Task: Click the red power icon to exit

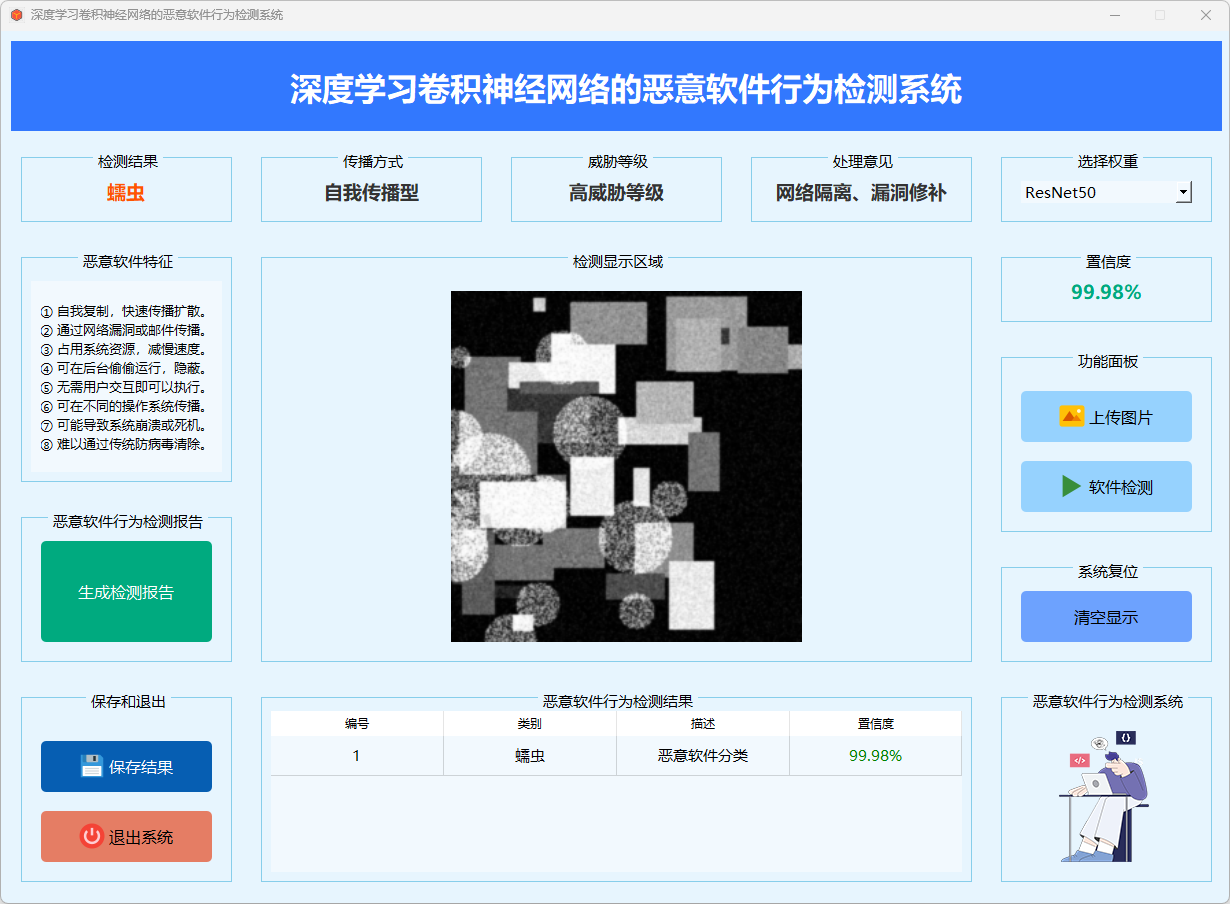Action: [x=92, y=836]
